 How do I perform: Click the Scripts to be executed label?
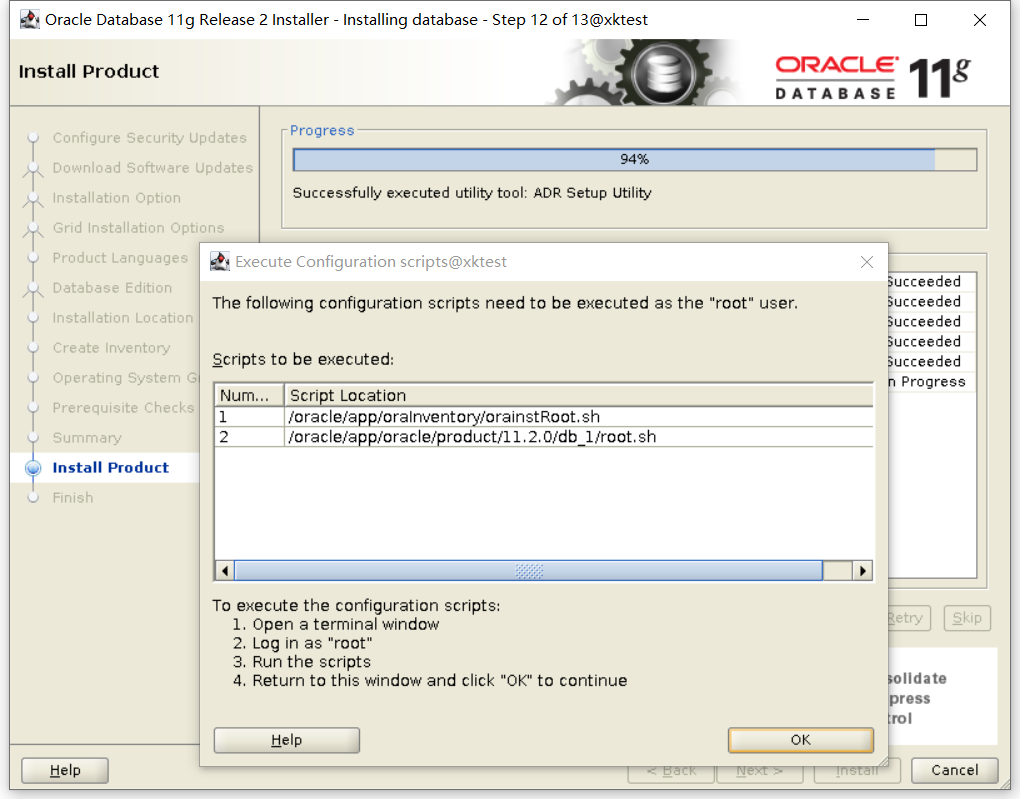click(x=303, y=360)
